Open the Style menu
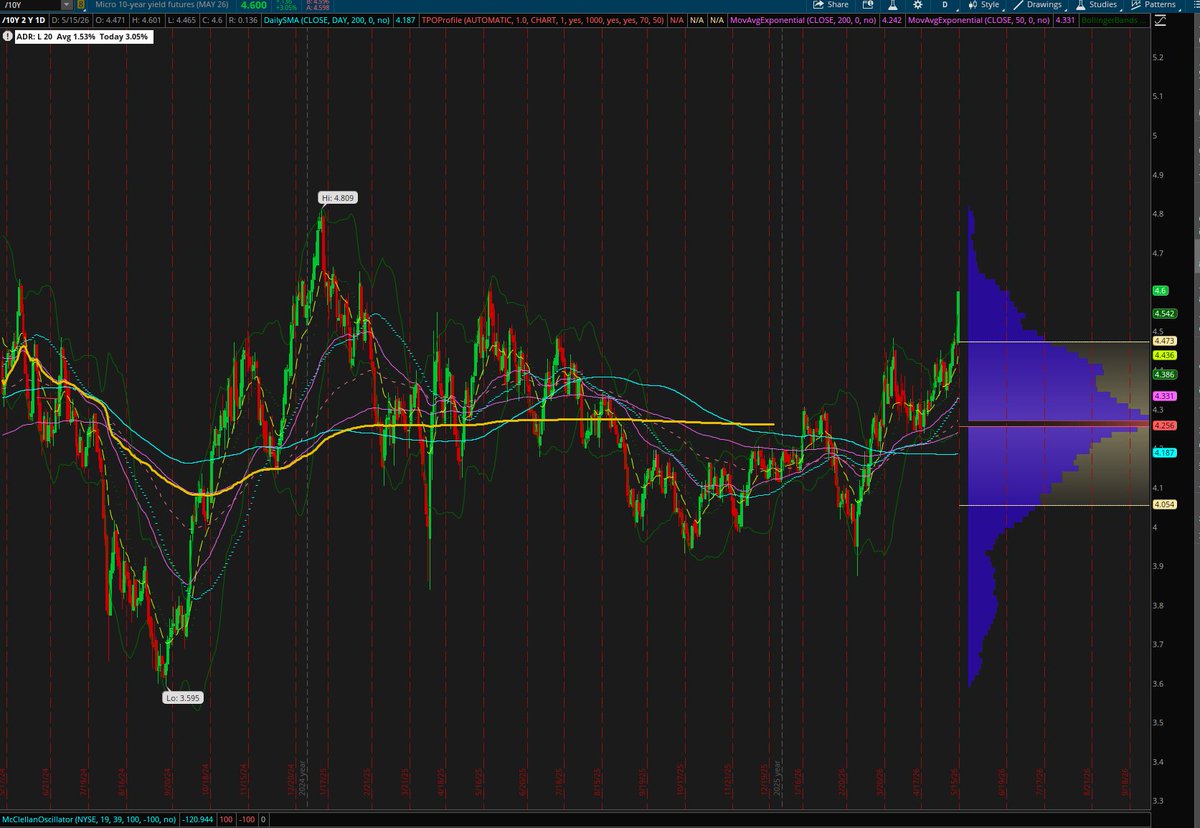Image resolution: width=1200 pixels, height=828 pixels. coord(983,5)
